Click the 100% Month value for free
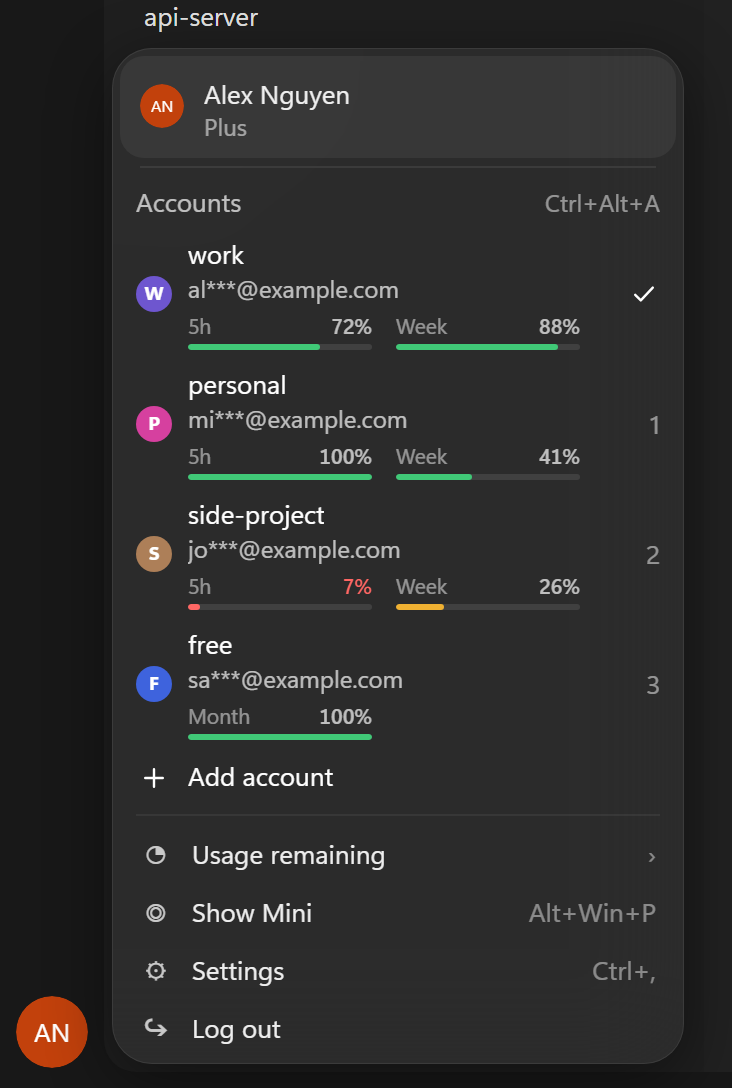Screen dimensions: 732x1088 [346, 717]
